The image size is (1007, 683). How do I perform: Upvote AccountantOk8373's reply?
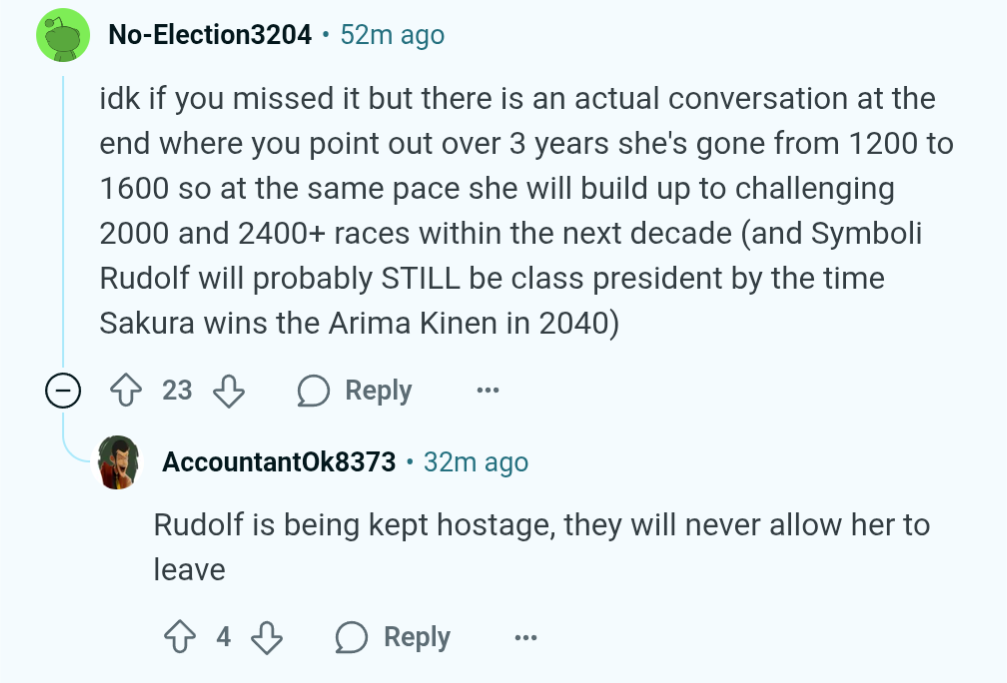182,637
